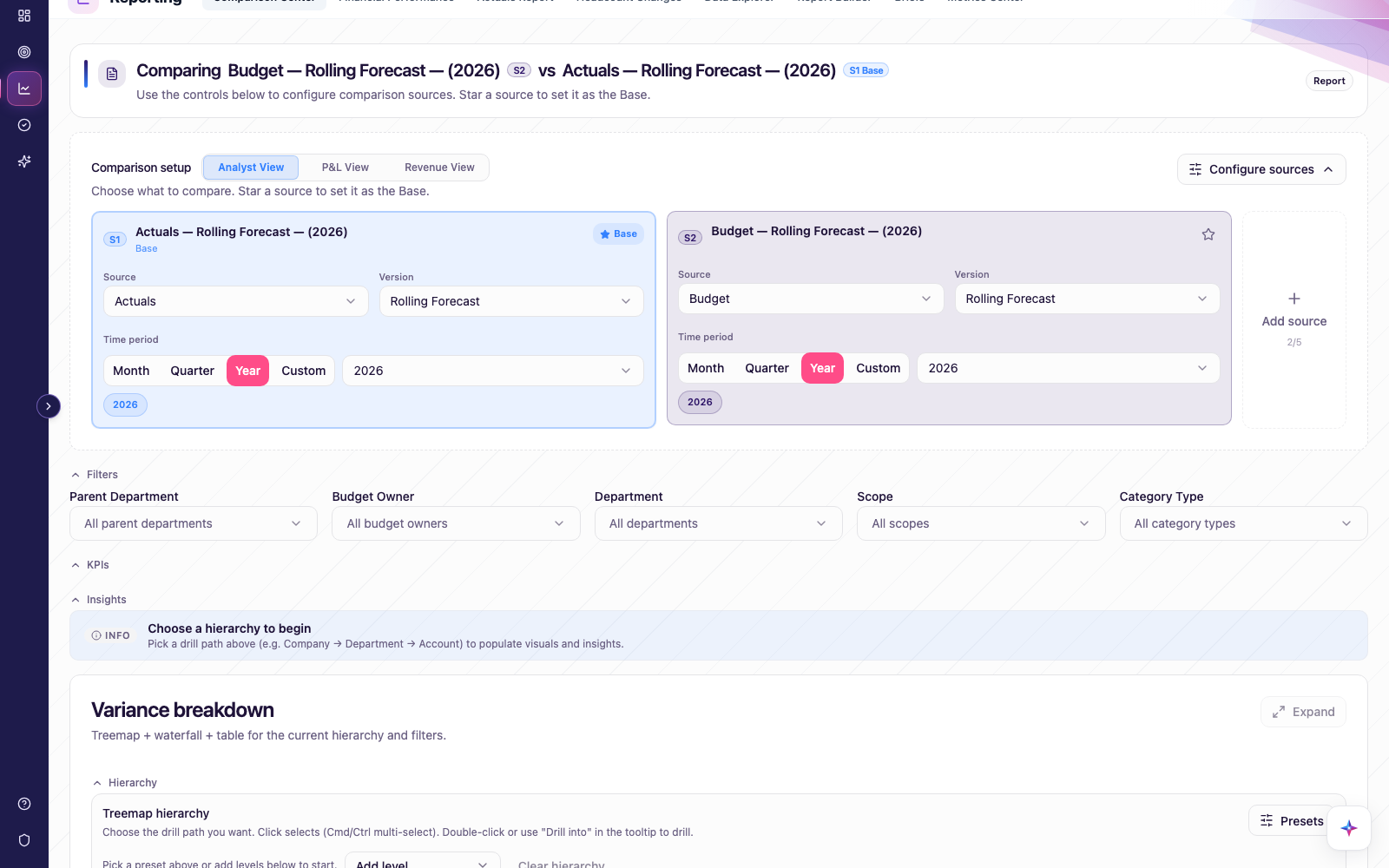This screenshot has width=1389, height=868.
Task: Open the shield security icon in sidebar
Action: pos(24,840)
